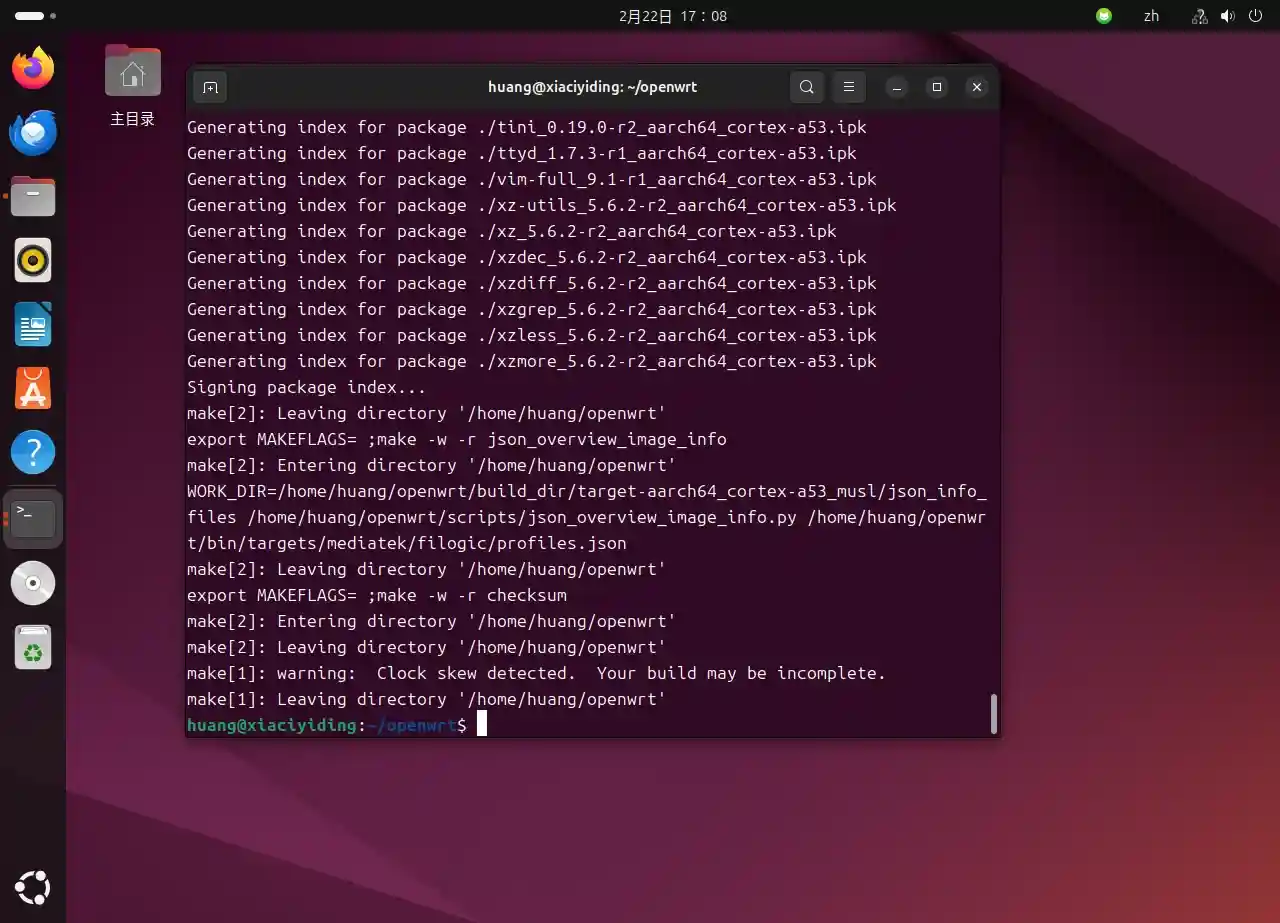Launch Thunderbird Mail from the dock
The width and height of the screenshot is (1280, 923).
tap(33, 132)
